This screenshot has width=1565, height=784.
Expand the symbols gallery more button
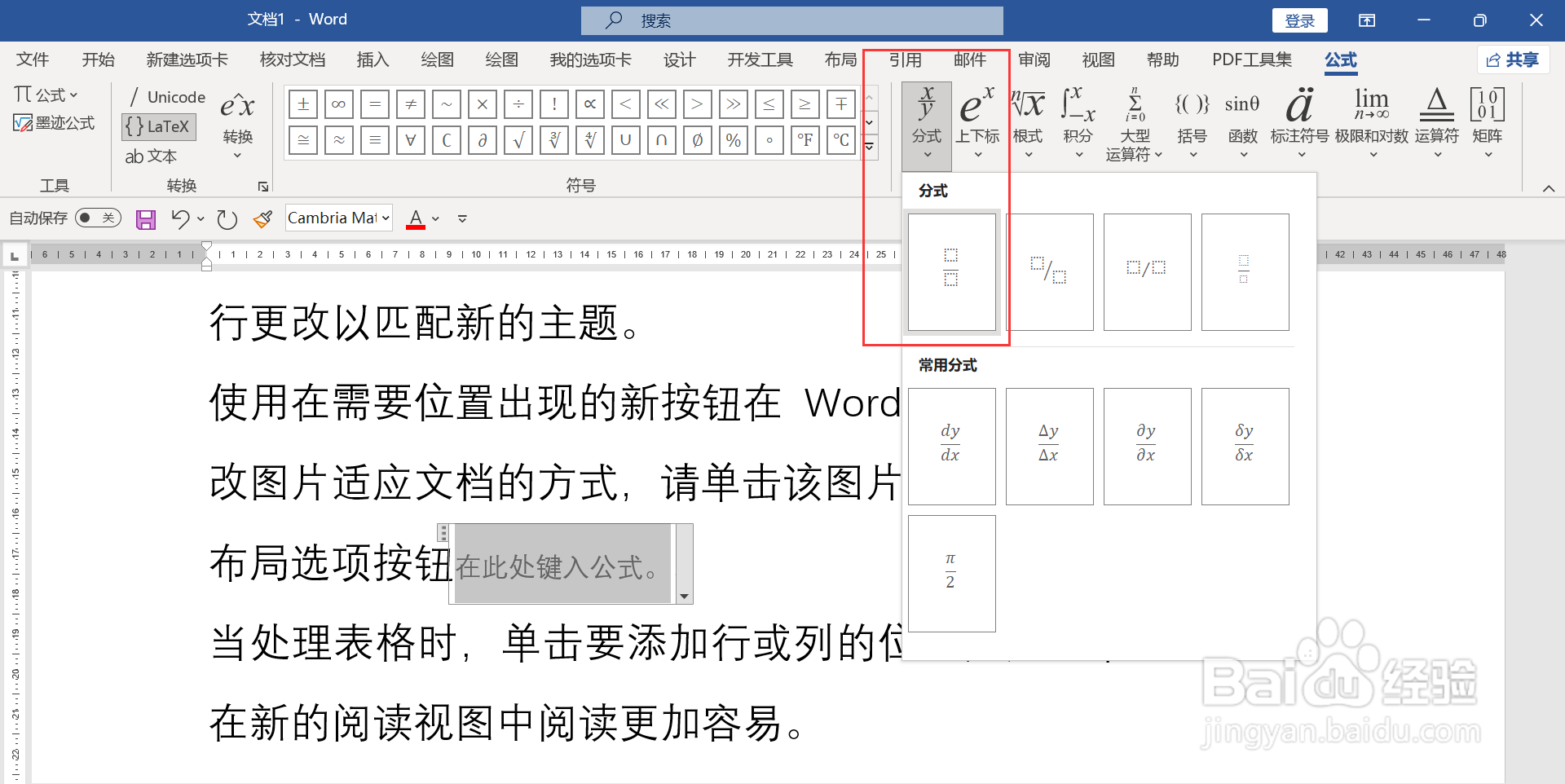tap(870, 147)
